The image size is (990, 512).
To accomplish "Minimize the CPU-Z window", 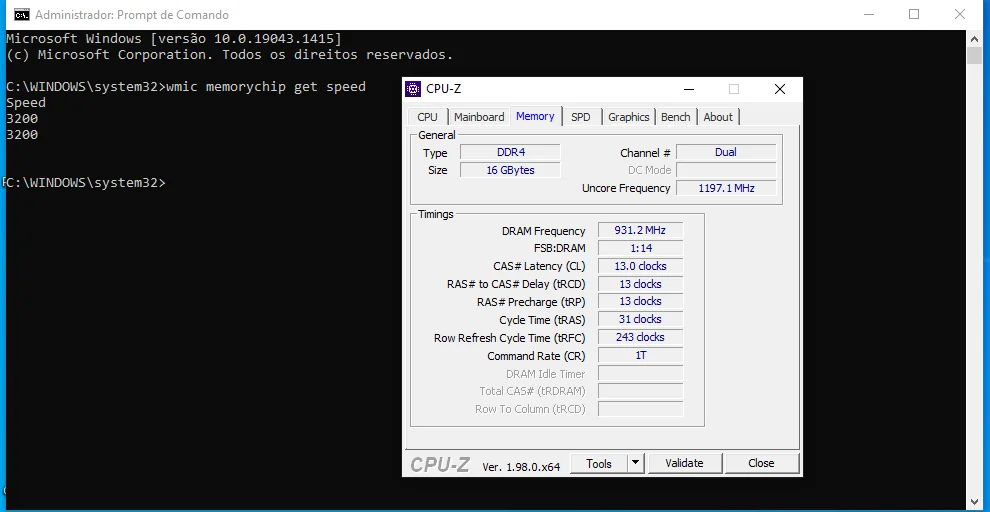I will pos(688,89).
